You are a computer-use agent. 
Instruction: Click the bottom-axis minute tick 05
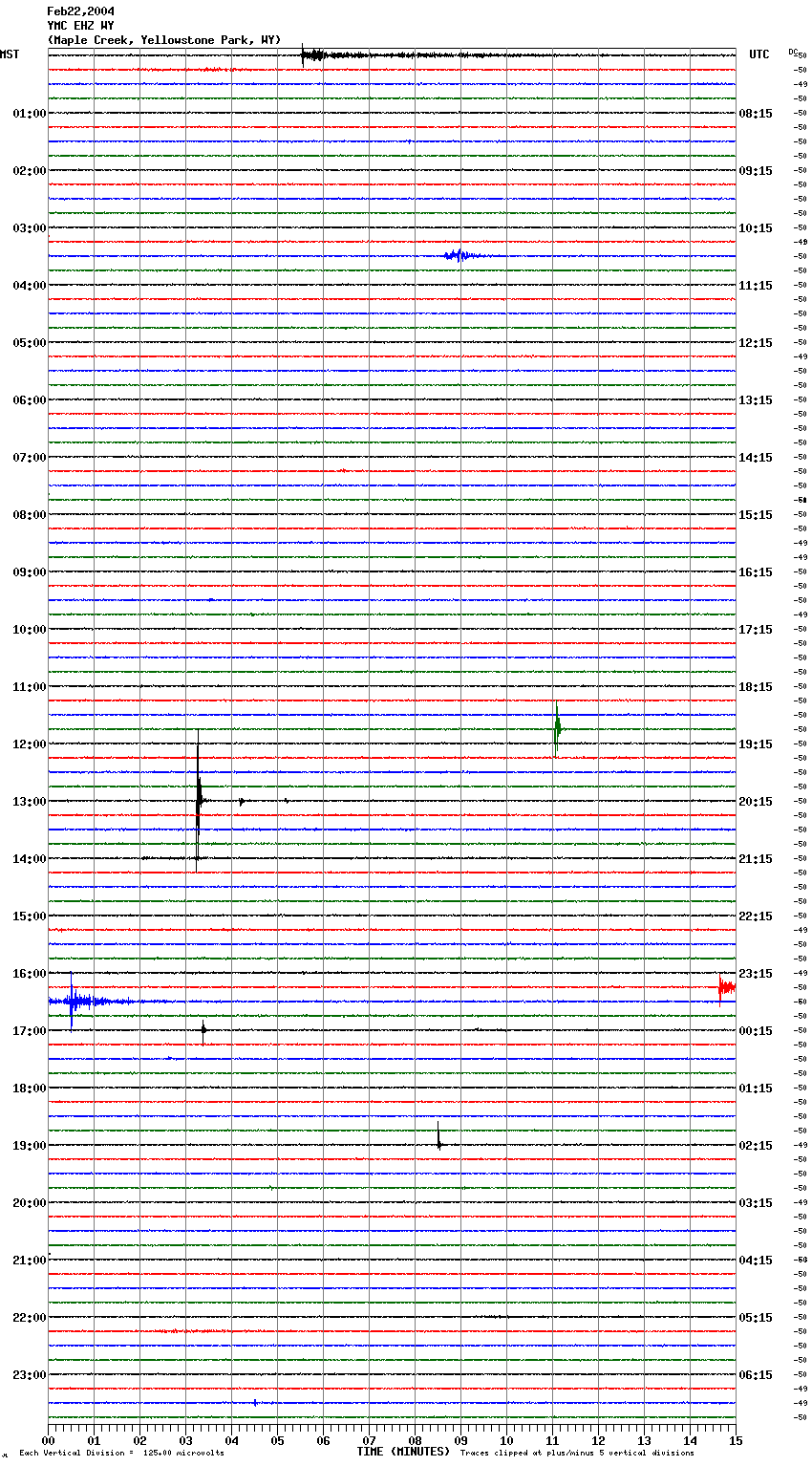point(277,1440)
